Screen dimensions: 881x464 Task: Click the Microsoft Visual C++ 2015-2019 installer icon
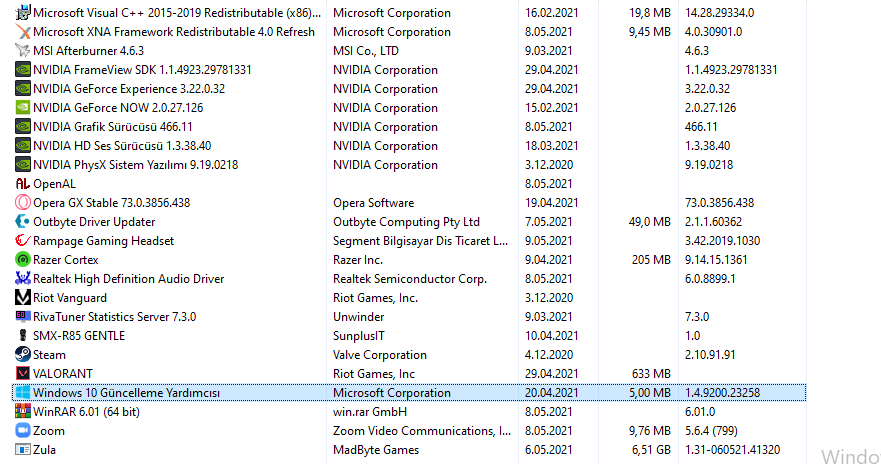(22, 12)
